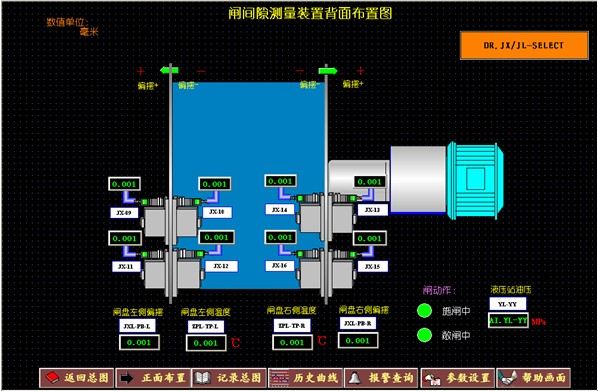The image size is (598, 391).
Task: Click the bell icon for 报警查询
Action: point(354,378)
